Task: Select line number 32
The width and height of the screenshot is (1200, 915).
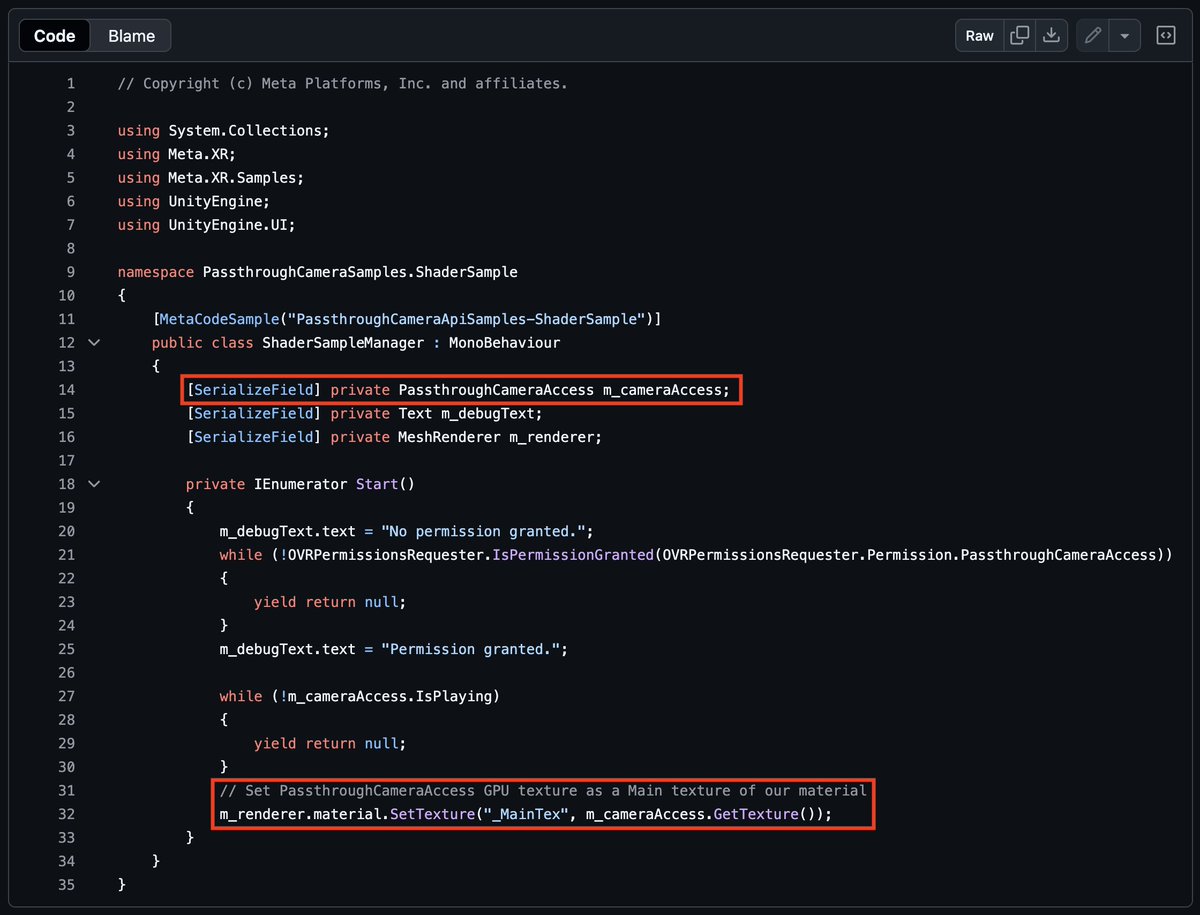Action: point(66,814)
